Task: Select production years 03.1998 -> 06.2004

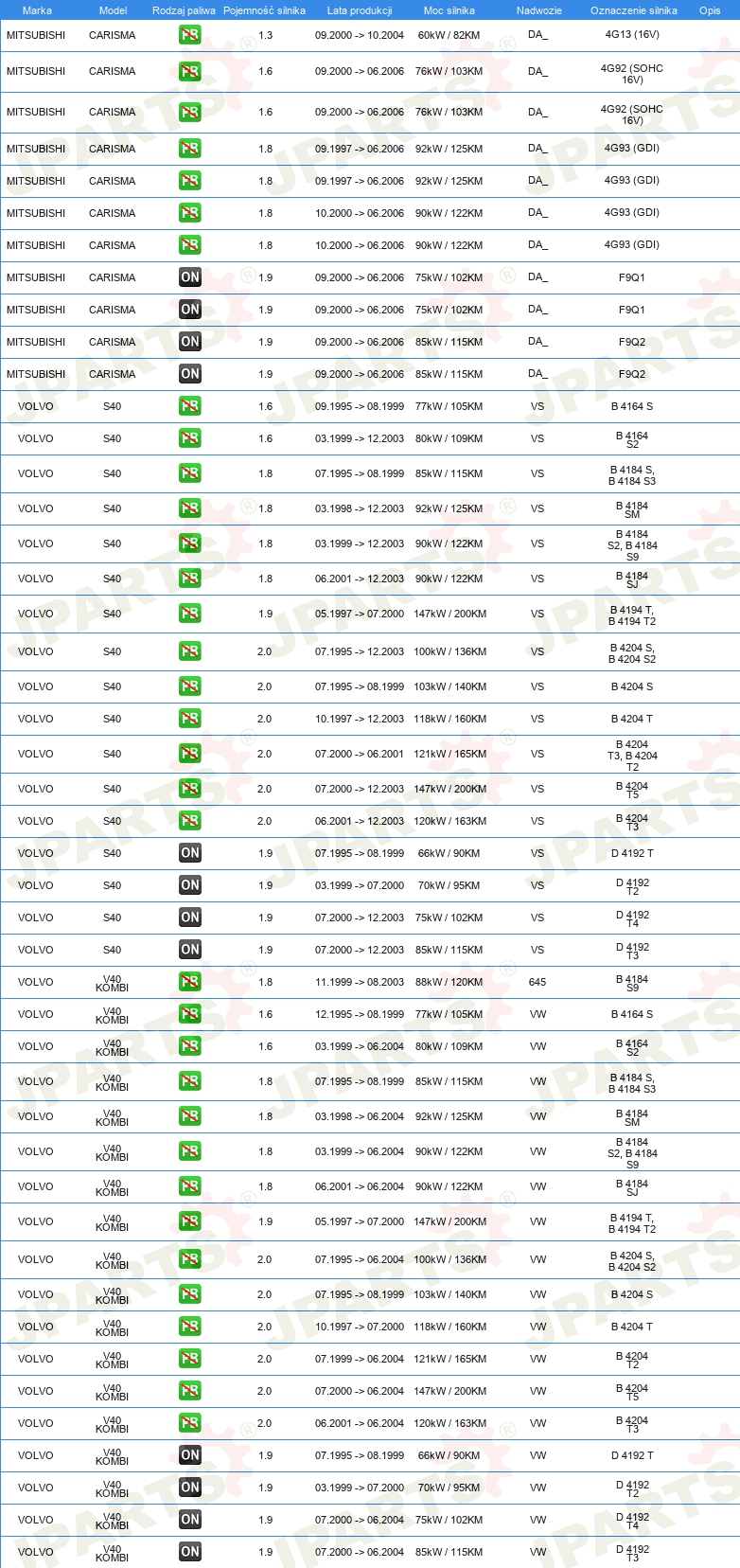Action: click(x=360, y=1116)
